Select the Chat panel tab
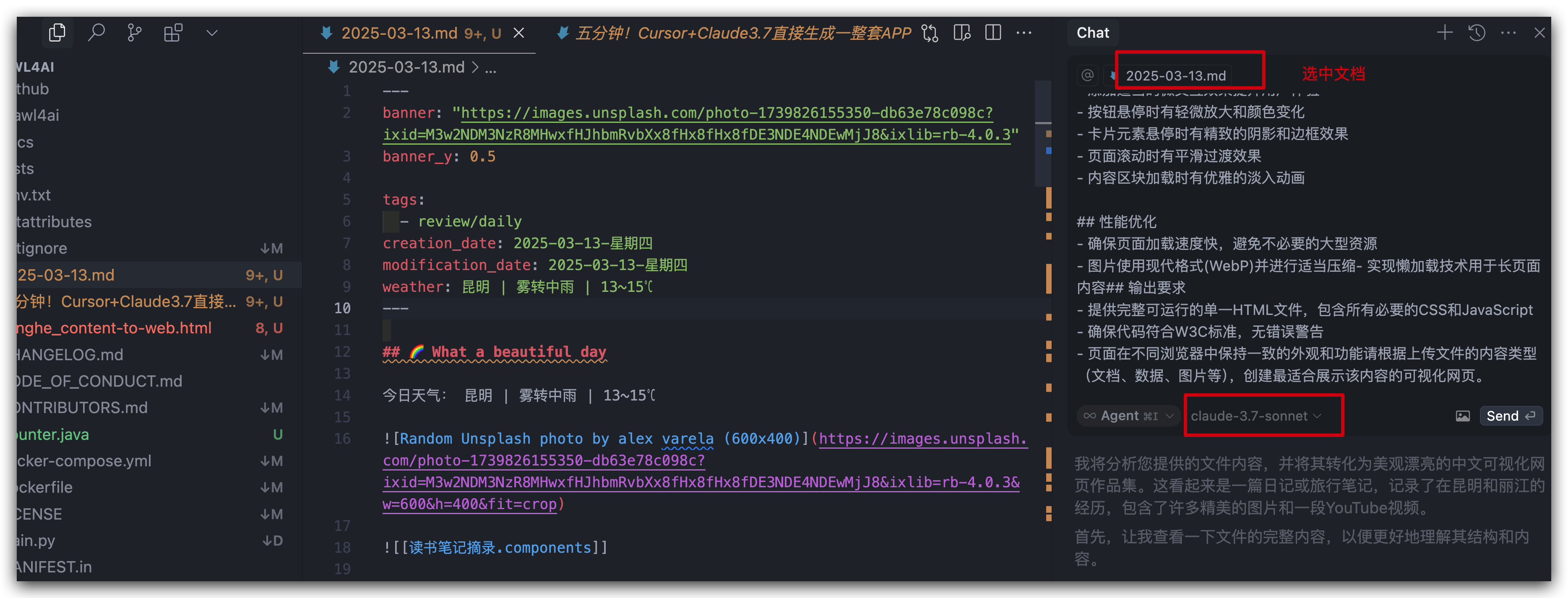Screen dimensions: 1568x598 click(1093, 32)
